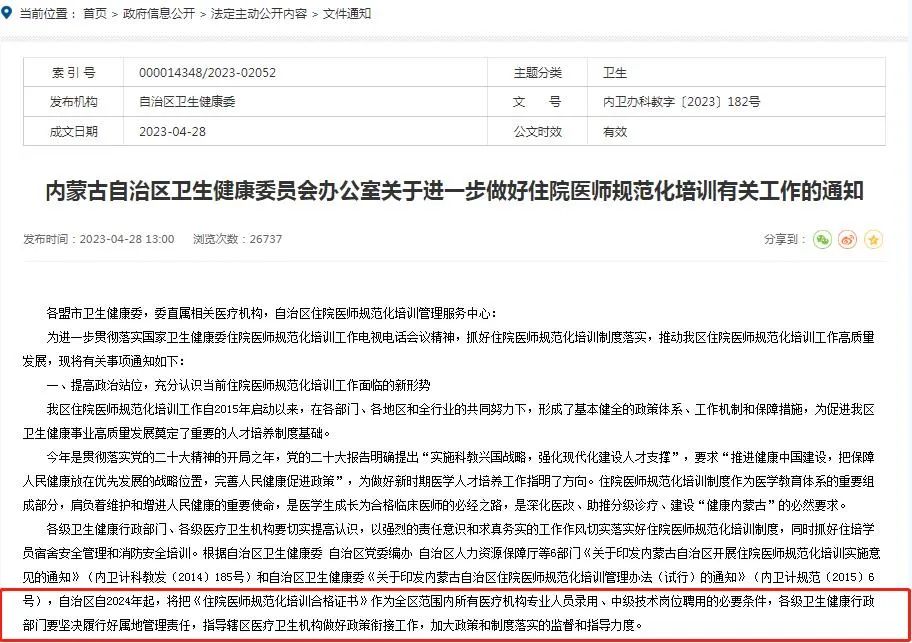Screen dimensions: 912x643
Task: Click 发布时间 2023-04-28 13:00 text
Action: pyautogui.click(x=98, y=239)
